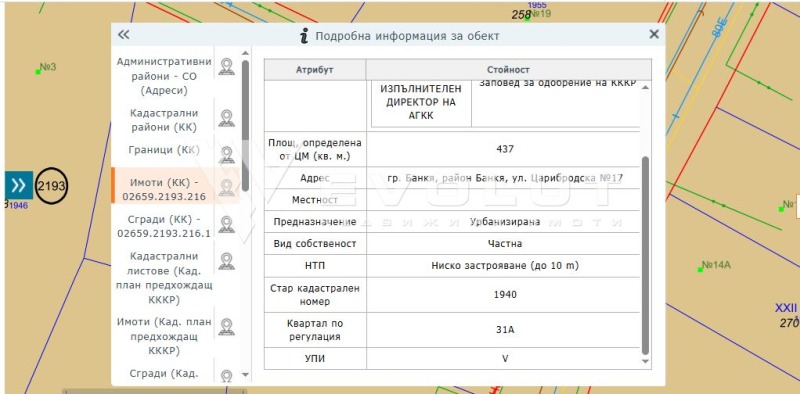Screen dimensions: 800x394
Task: Click the attribute table scrollbar down arrow
Action: click(645, 361)
